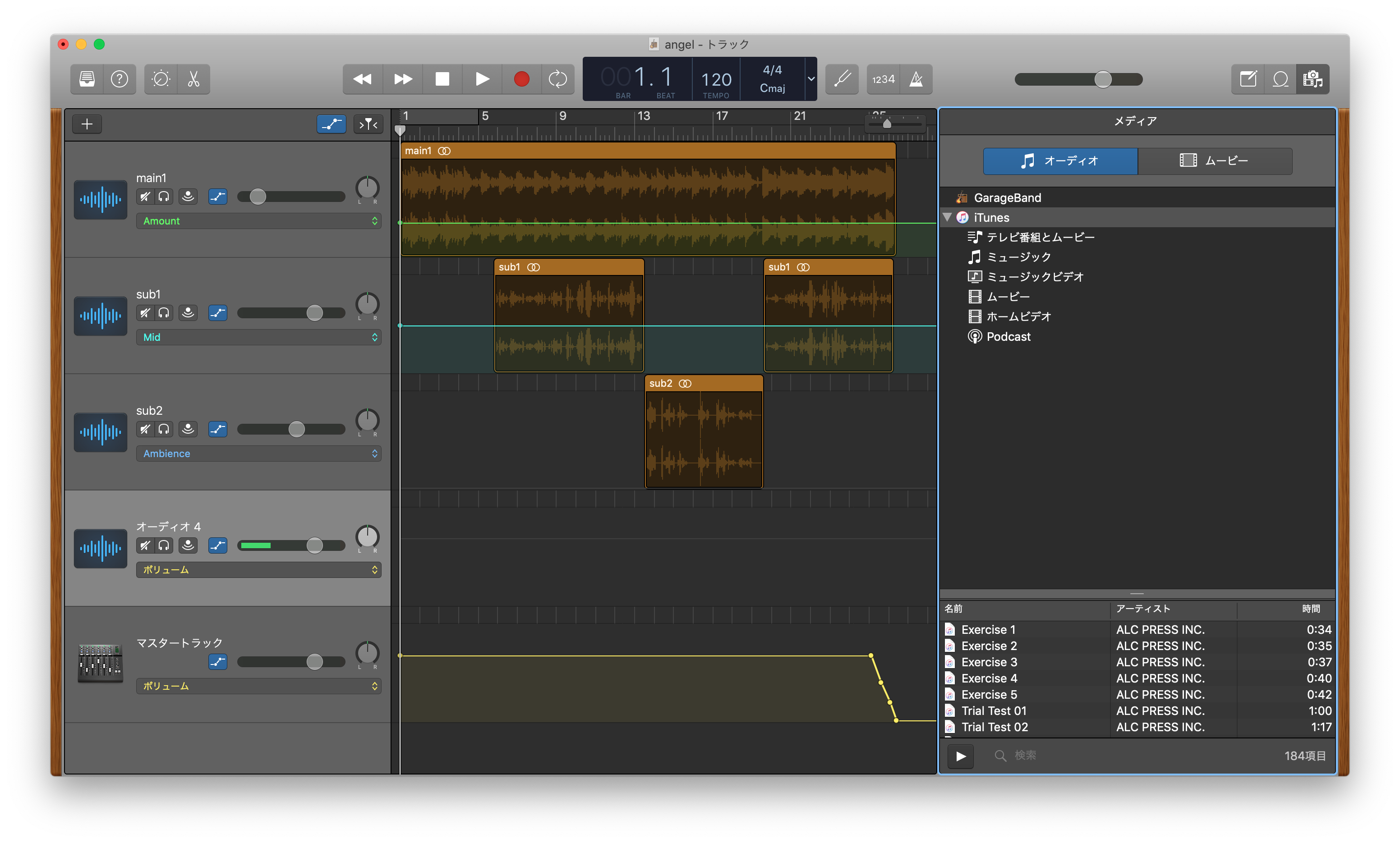Select the sub2 audio region
Screen dimensions: 1400x843
coord(704,432)
